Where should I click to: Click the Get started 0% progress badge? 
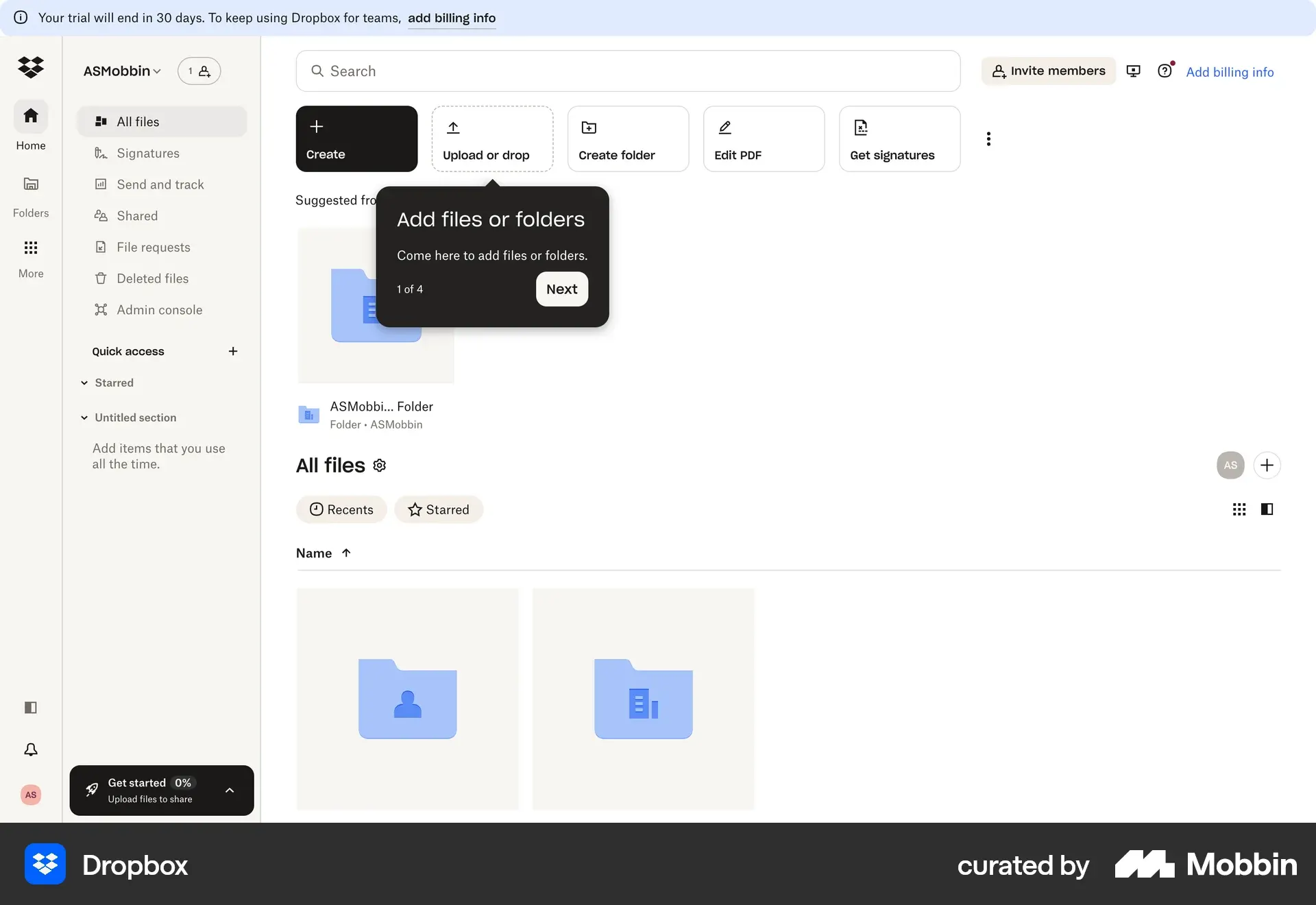[x=182, y=782]
